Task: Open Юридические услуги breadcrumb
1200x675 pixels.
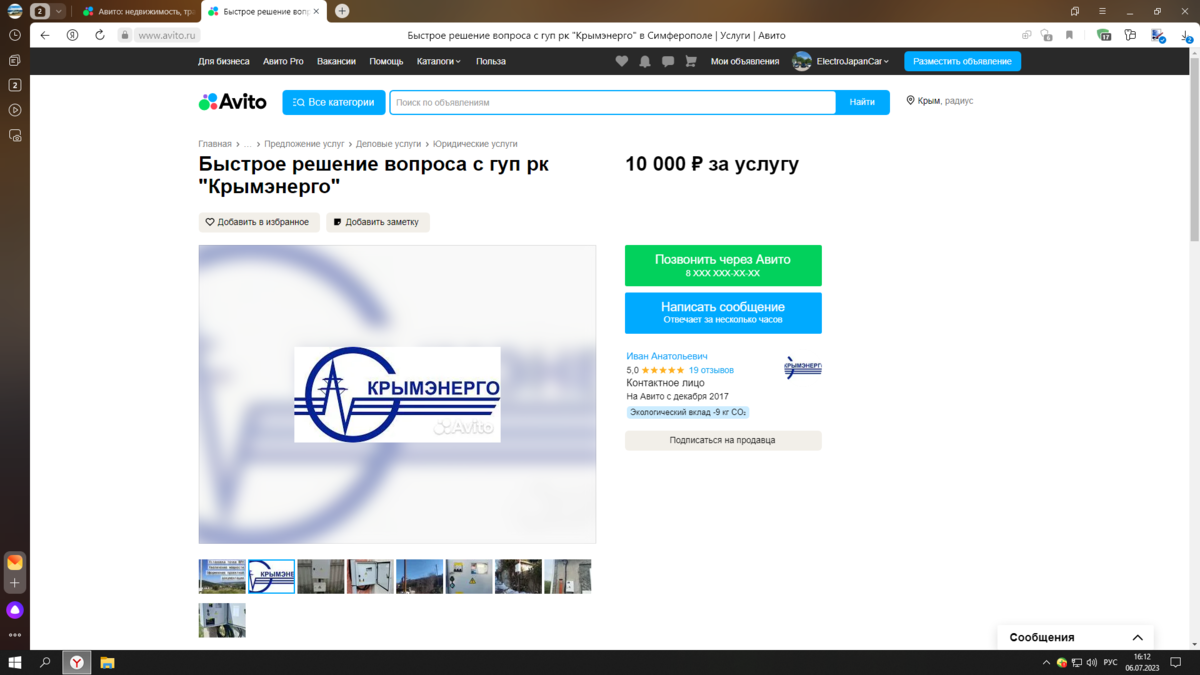Action: [x=475, y=144]
